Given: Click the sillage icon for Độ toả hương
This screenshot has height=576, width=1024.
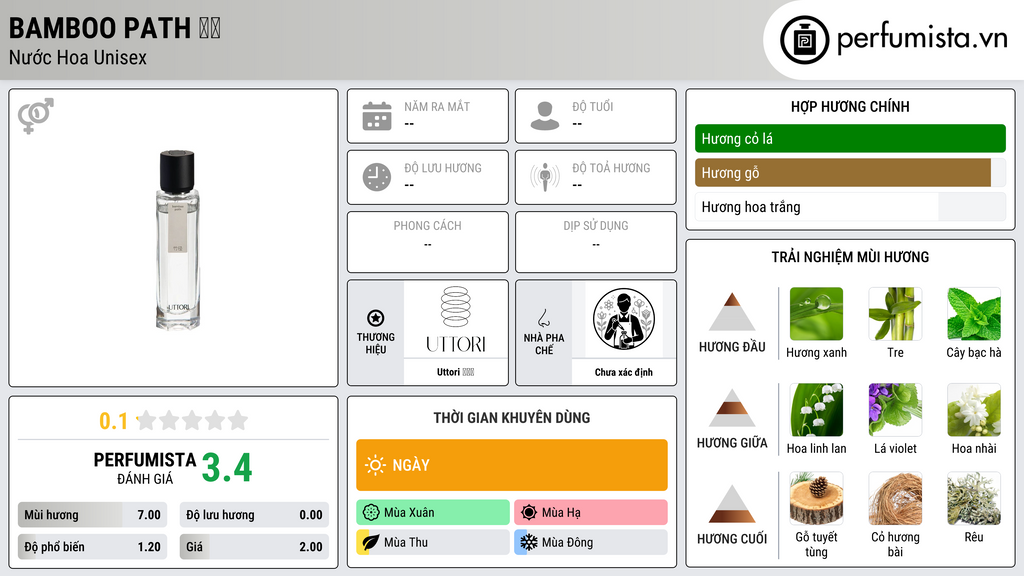Looking at the screenshot, I should (x=545, y=177).
